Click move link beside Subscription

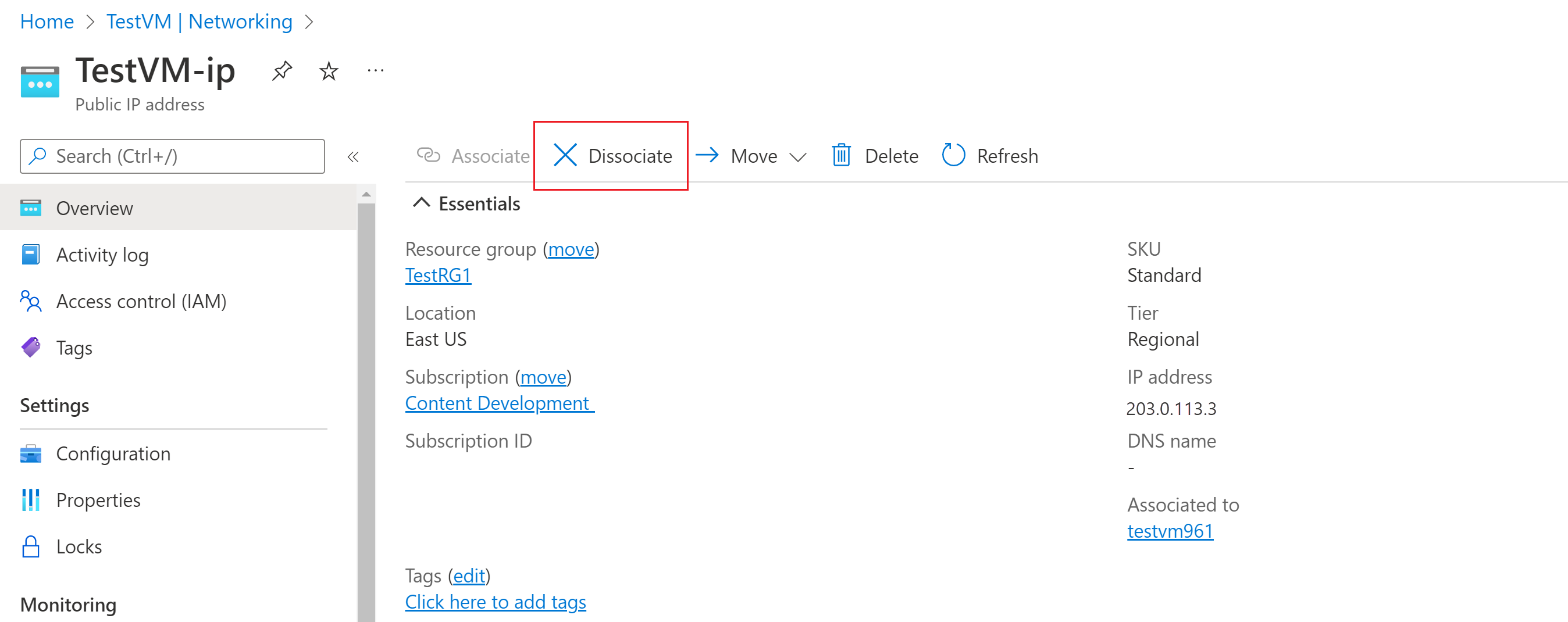click(543, 377)
